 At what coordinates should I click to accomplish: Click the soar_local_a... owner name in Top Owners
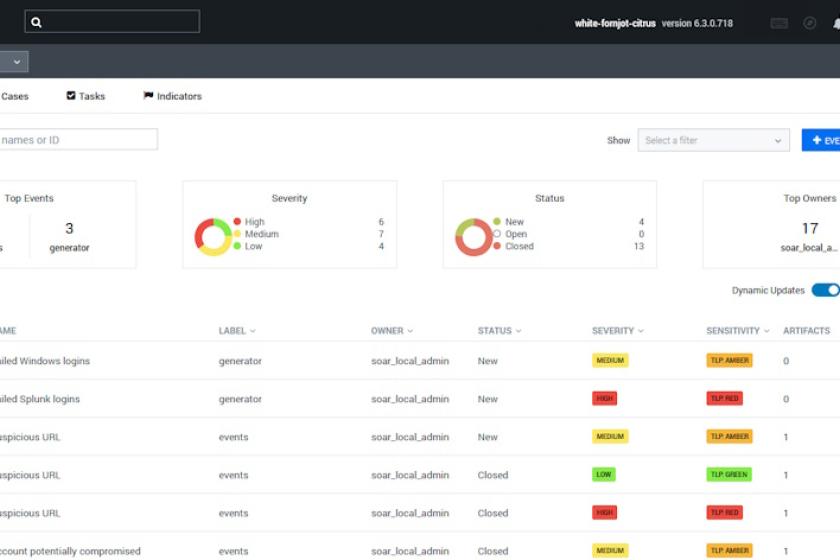pyautogui.click(x=809, y=248)
